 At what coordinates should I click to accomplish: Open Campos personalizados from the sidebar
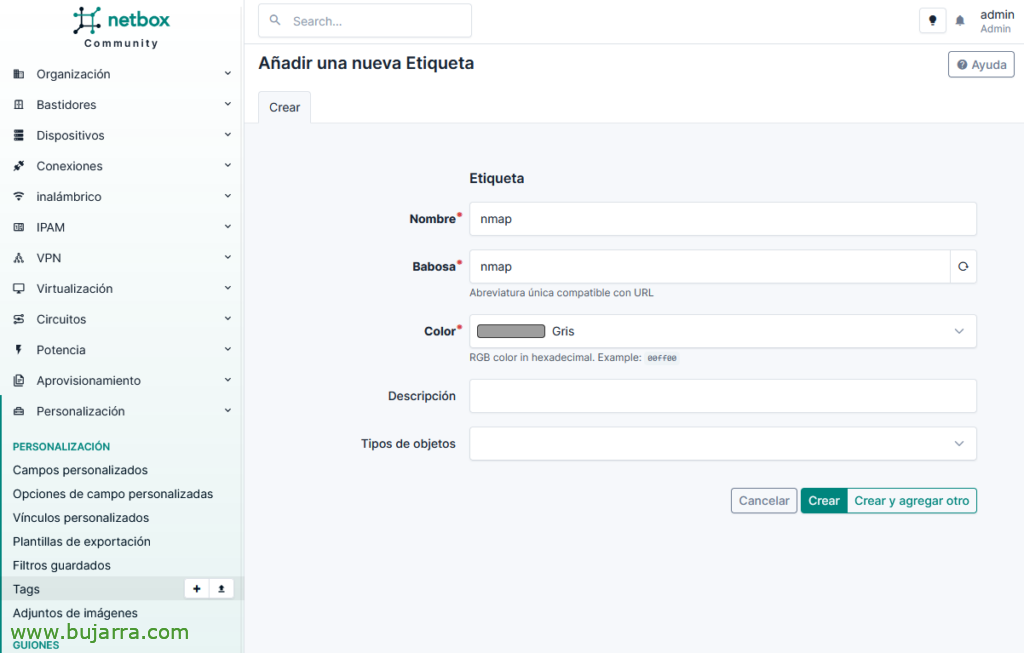click(x=80, y=469)
